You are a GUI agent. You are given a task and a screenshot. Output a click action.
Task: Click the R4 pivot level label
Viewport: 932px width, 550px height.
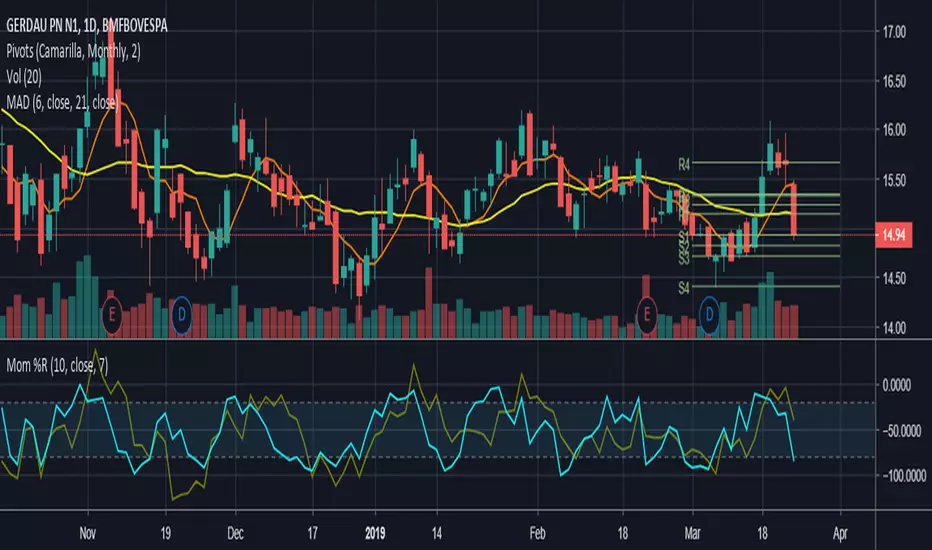pyautogui.click(x=684, y=164)
